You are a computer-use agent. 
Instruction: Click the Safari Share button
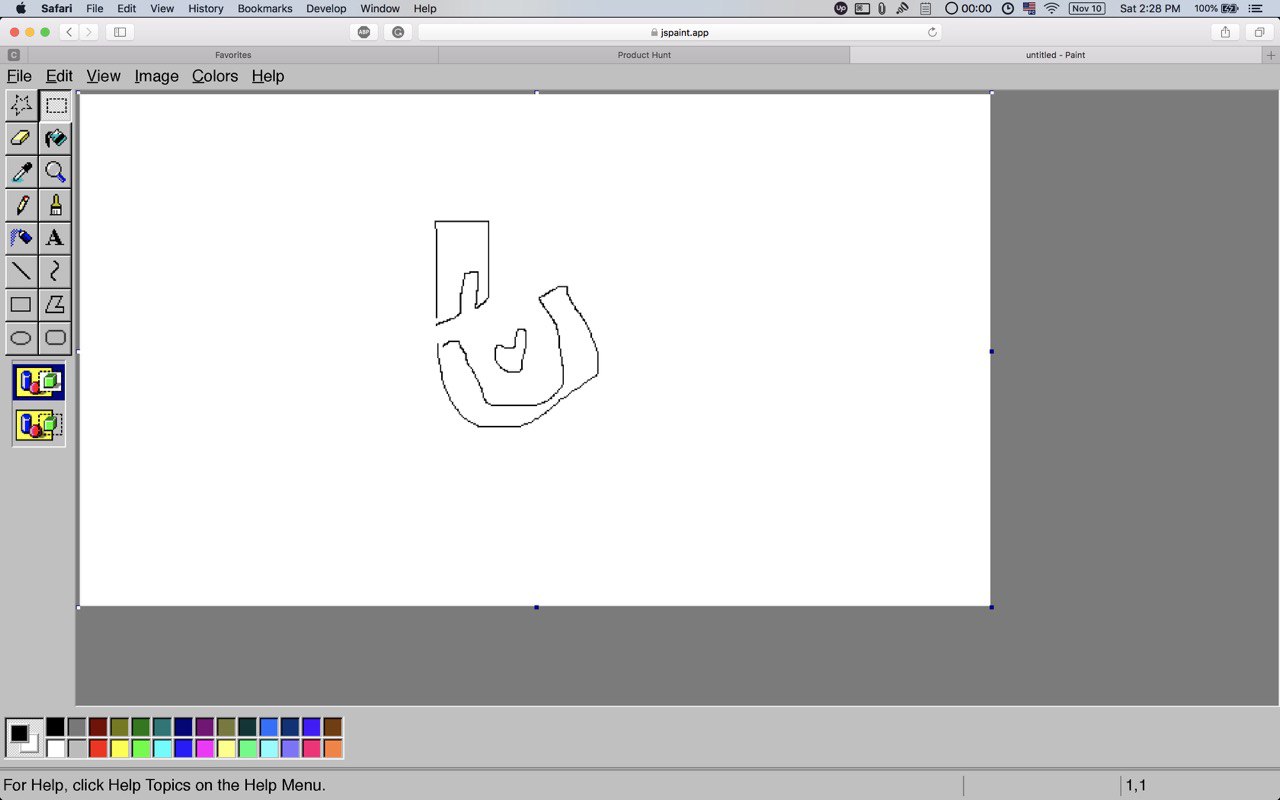[1225, 32]
